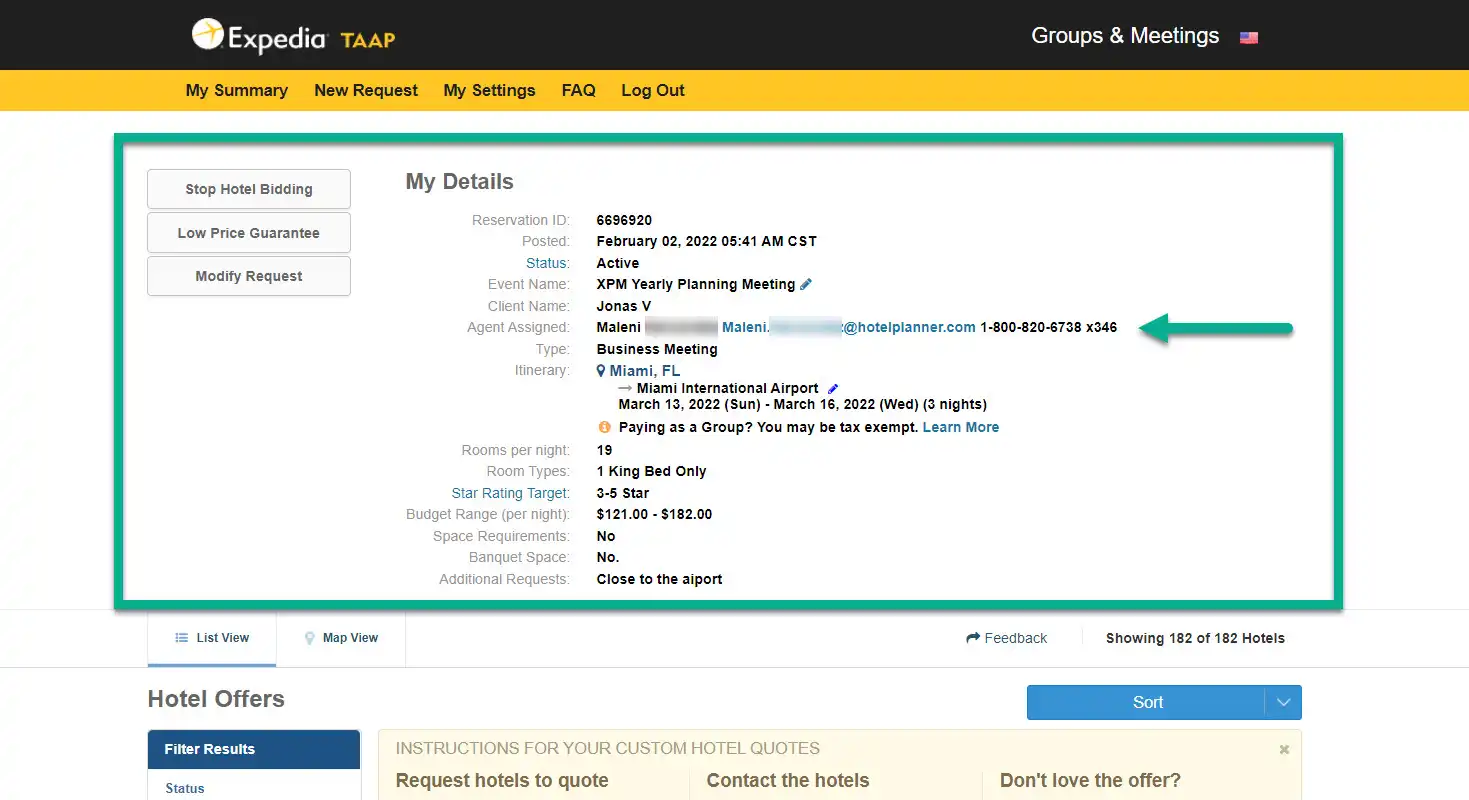Expand the Sort dropdown arrow
This screenshot has height=800, width=1469.
pyautogui.click(x=1284, y=702)
